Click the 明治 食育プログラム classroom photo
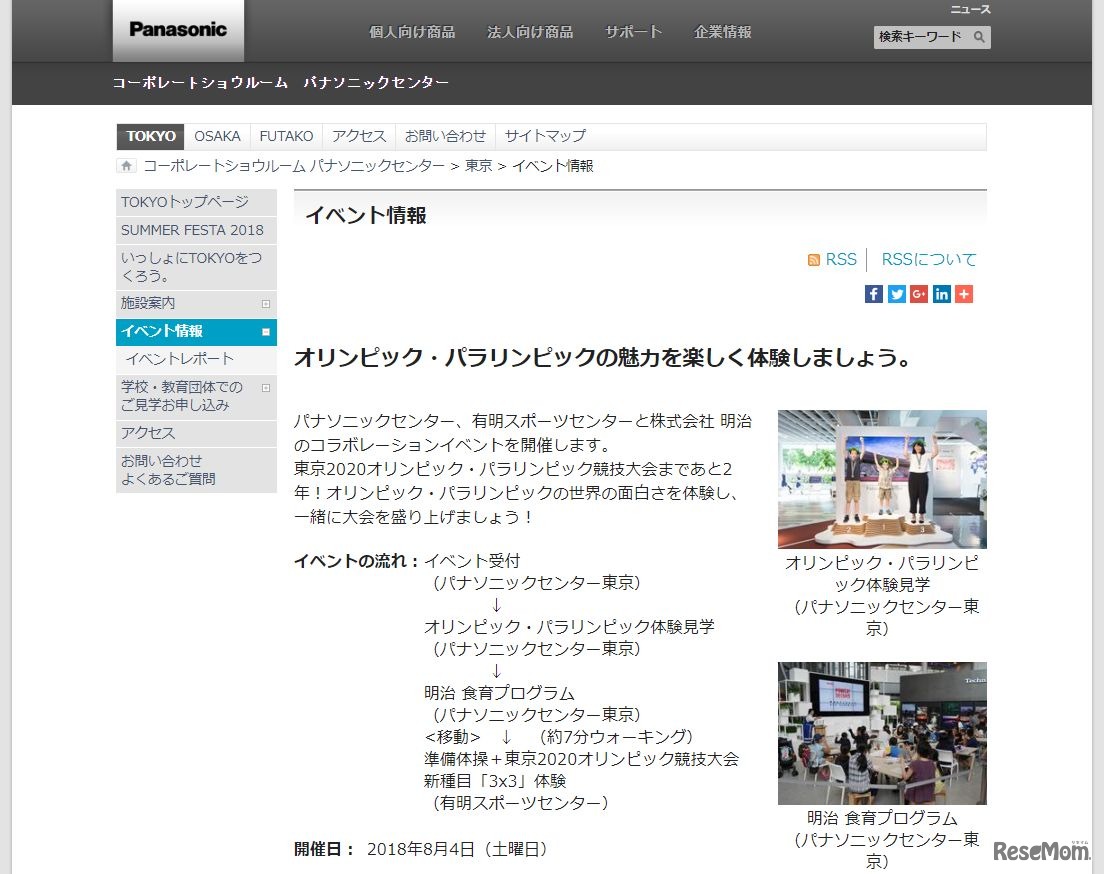 882,733
